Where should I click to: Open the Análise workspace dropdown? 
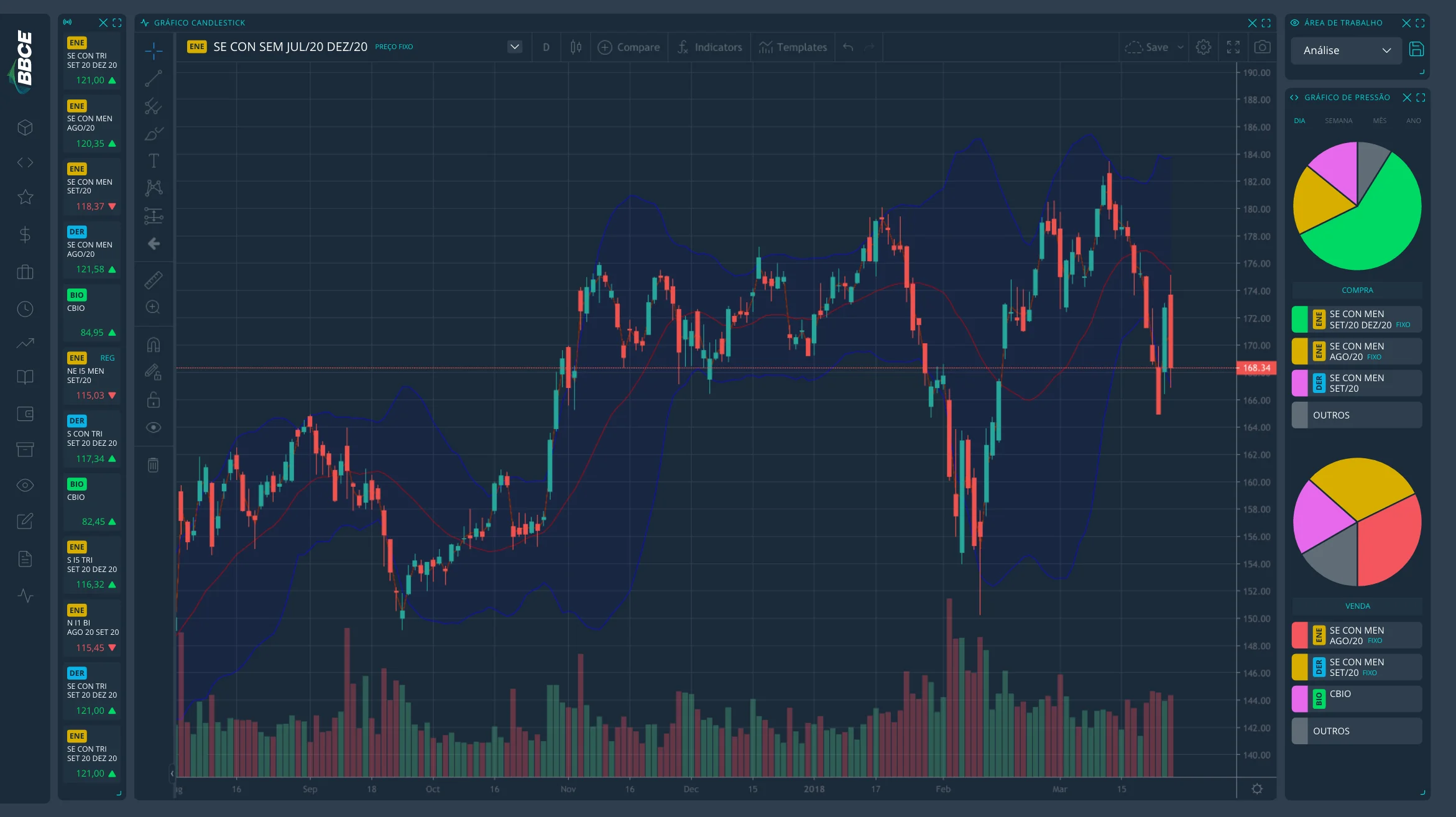click(x=1346, y=50)
